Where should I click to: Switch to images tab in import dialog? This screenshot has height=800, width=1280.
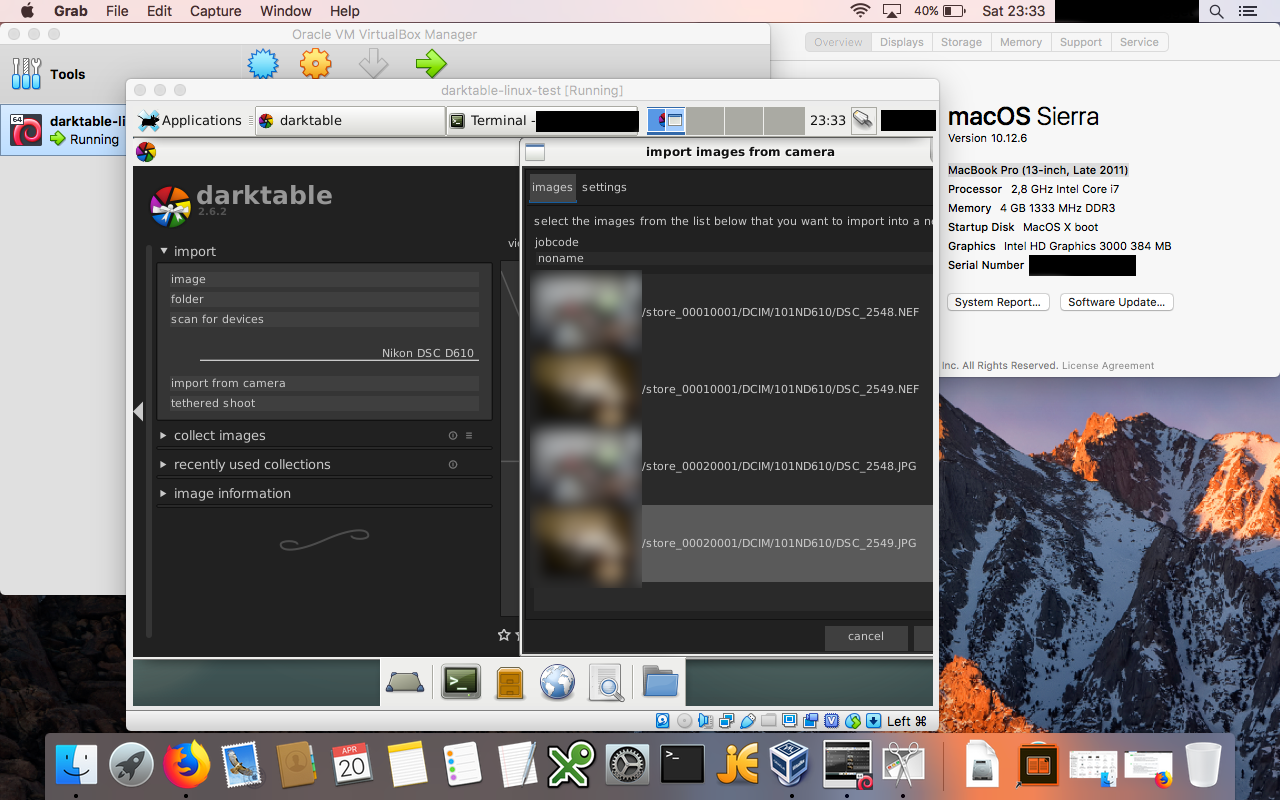point(552,187)
